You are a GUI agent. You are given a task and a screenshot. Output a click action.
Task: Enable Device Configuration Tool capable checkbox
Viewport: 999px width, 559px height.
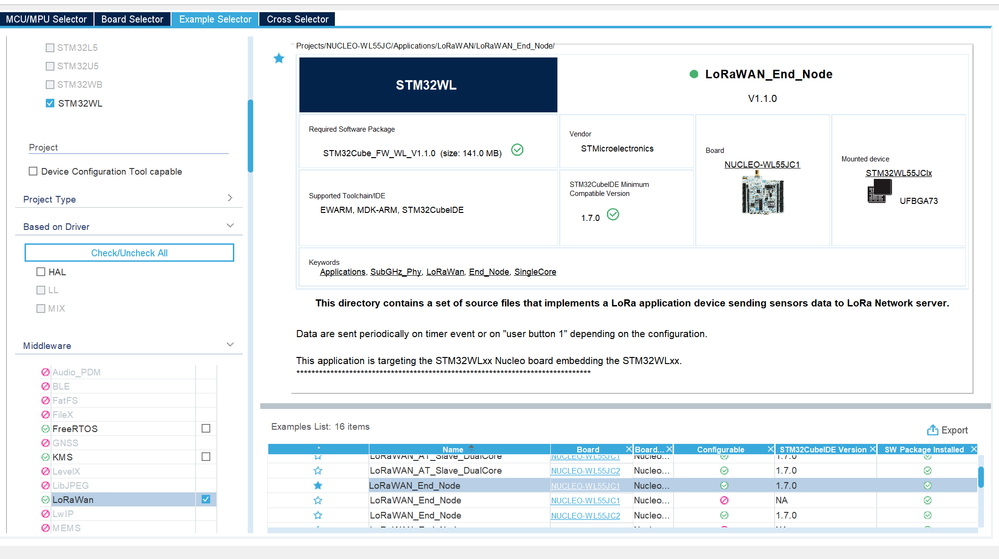click(33, 171)
